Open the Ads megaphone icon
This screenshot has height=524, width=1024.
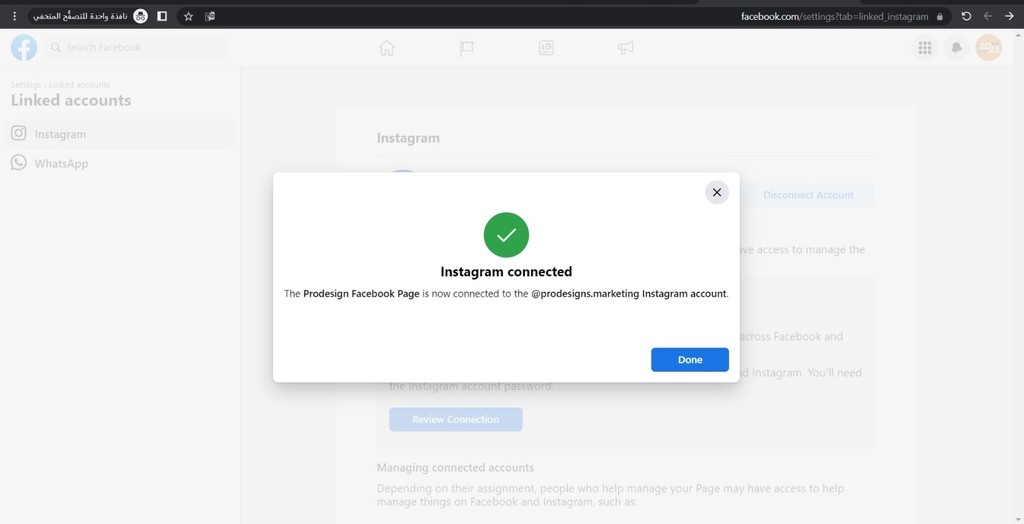tap(626, 48)
